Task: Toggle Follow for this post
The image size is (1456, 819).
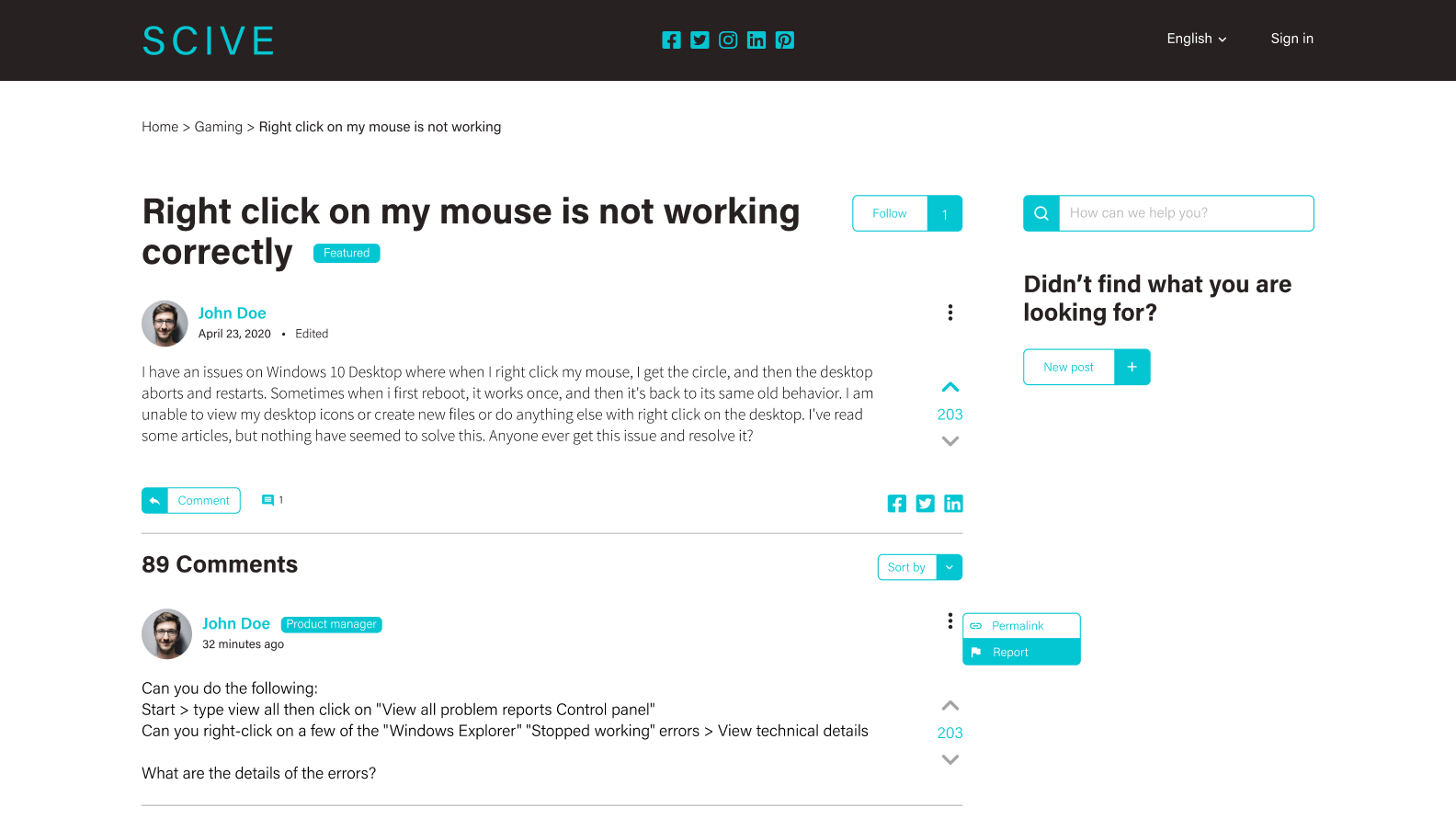Action: coord(890,213)
